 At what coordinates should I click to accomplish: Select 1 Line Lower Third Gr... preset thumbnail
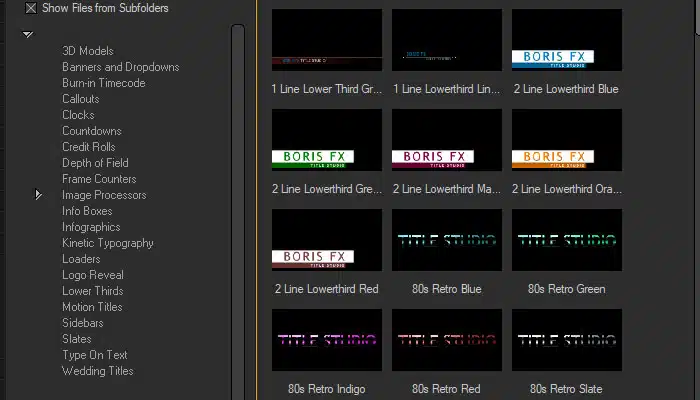pos(327,40)
